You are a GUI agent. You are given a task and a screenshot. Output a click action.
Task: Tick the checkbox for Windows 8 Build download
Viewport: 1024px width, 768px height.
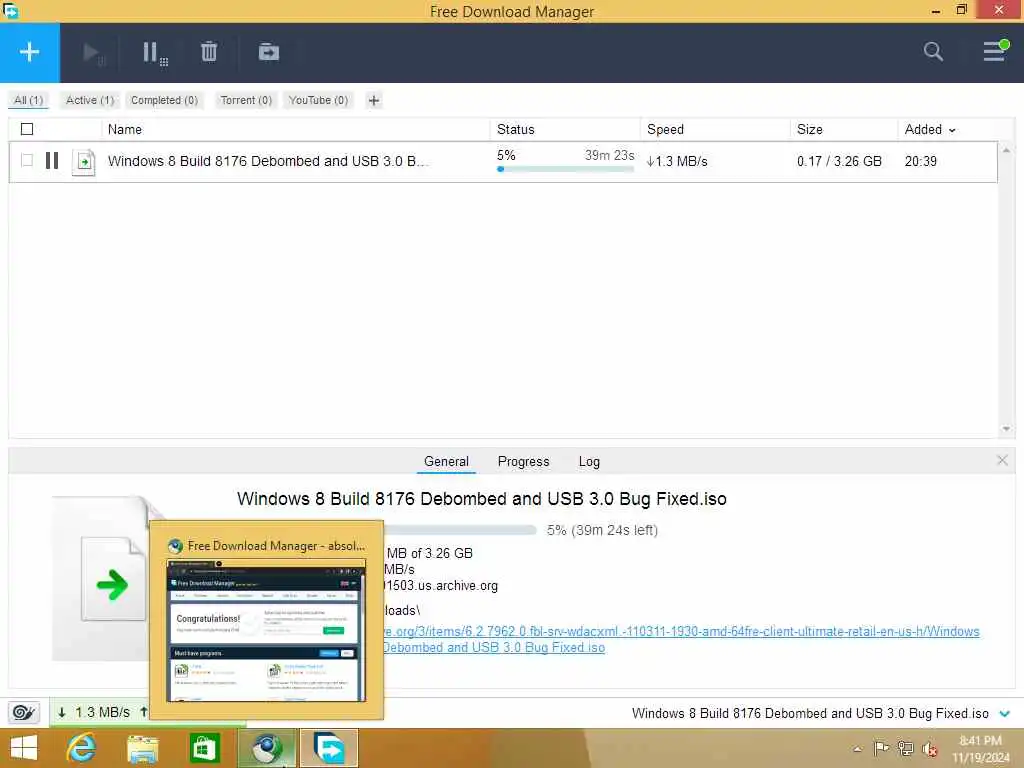click(27, 160)
